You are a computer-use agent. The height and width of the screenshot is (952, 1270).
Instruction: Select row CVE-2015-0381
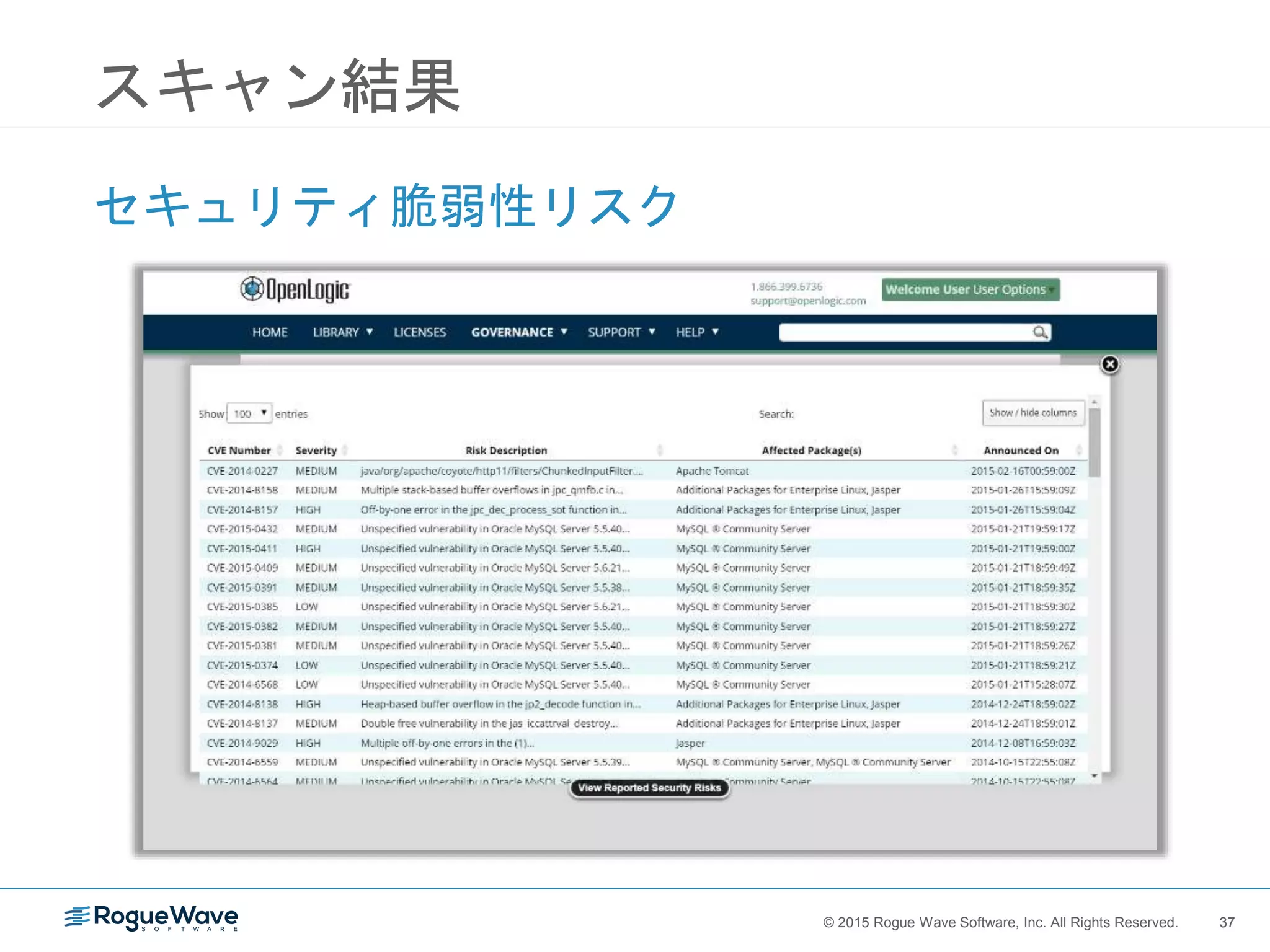coord(643,646)
